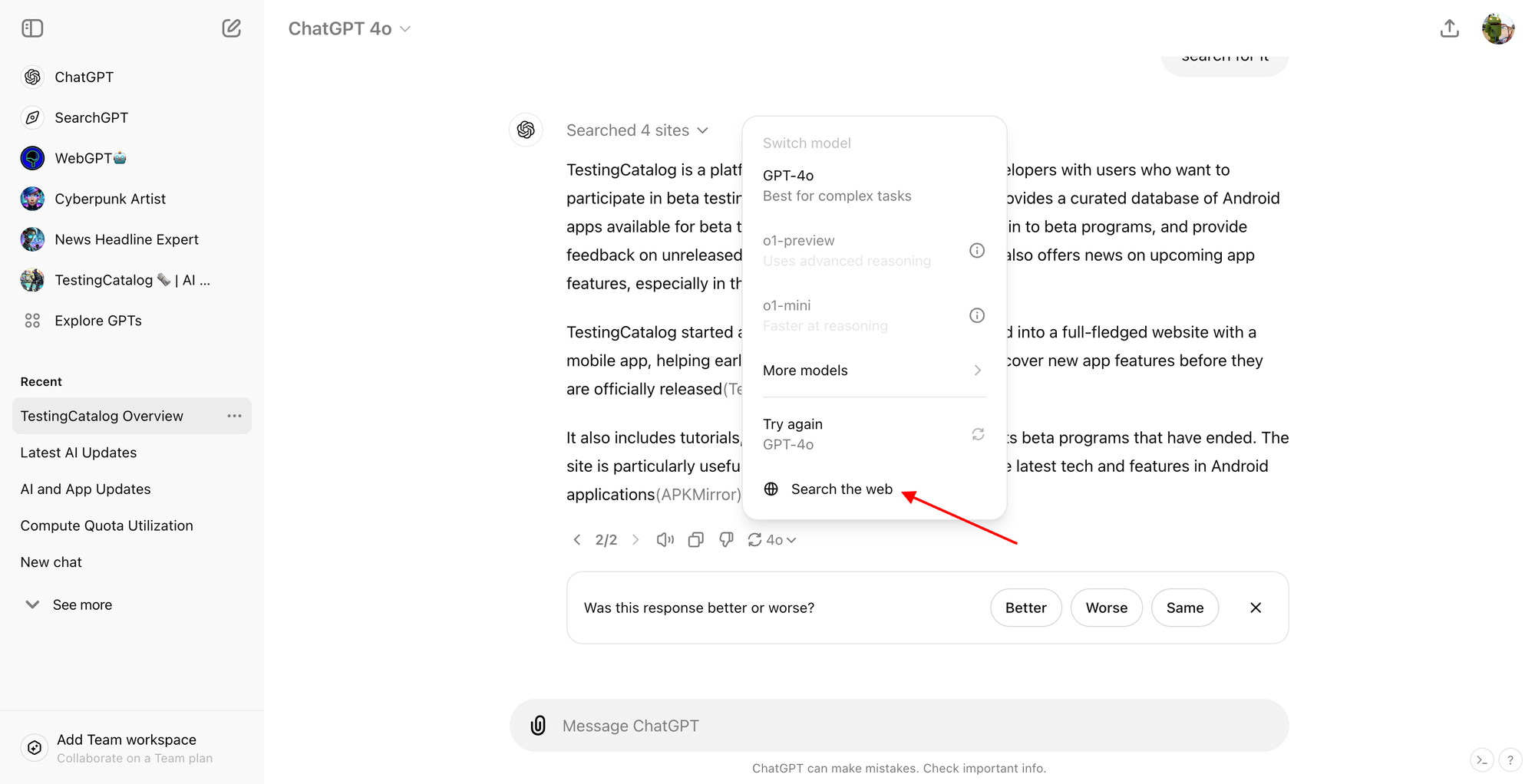
Task: Choose Try again with GPT-4o
Action: click(x=874, y=434)
